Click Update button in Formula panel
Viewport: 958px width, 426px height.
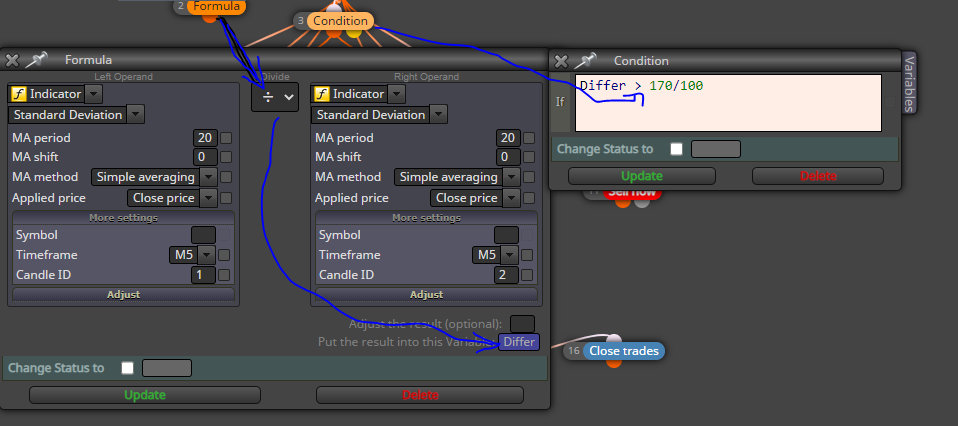click(x=145, y=395)
